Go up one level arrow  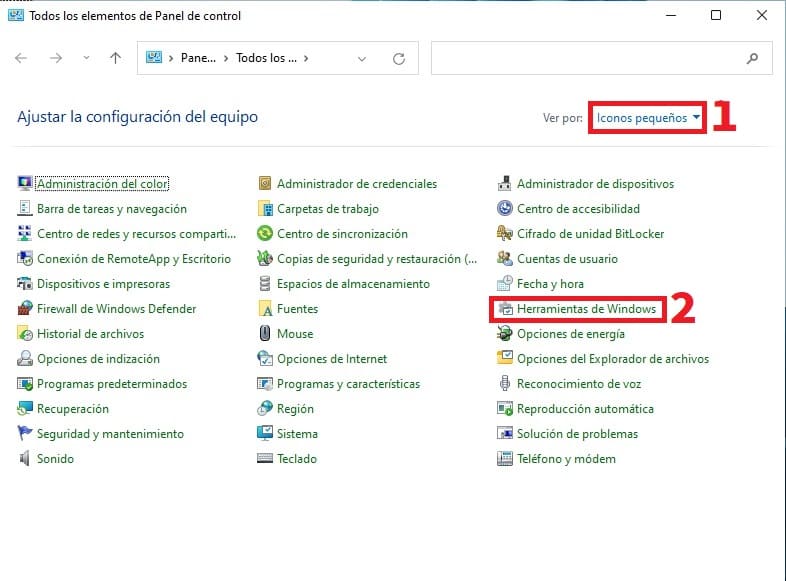(115, 58)
